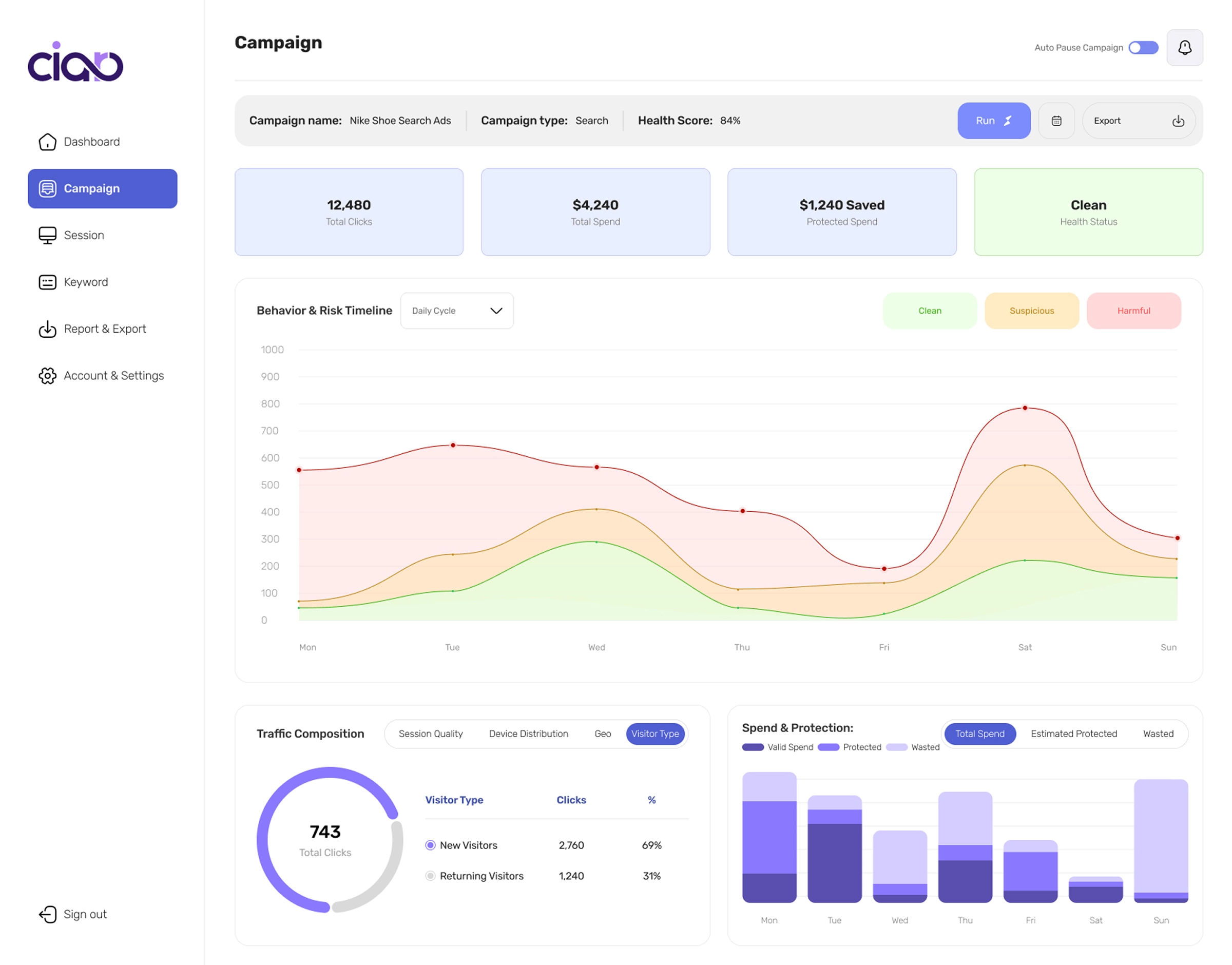The image size is (1232, 965).
Task: Toggle the Auto Pause Campaign switch
Action: tap(1143, 47)
